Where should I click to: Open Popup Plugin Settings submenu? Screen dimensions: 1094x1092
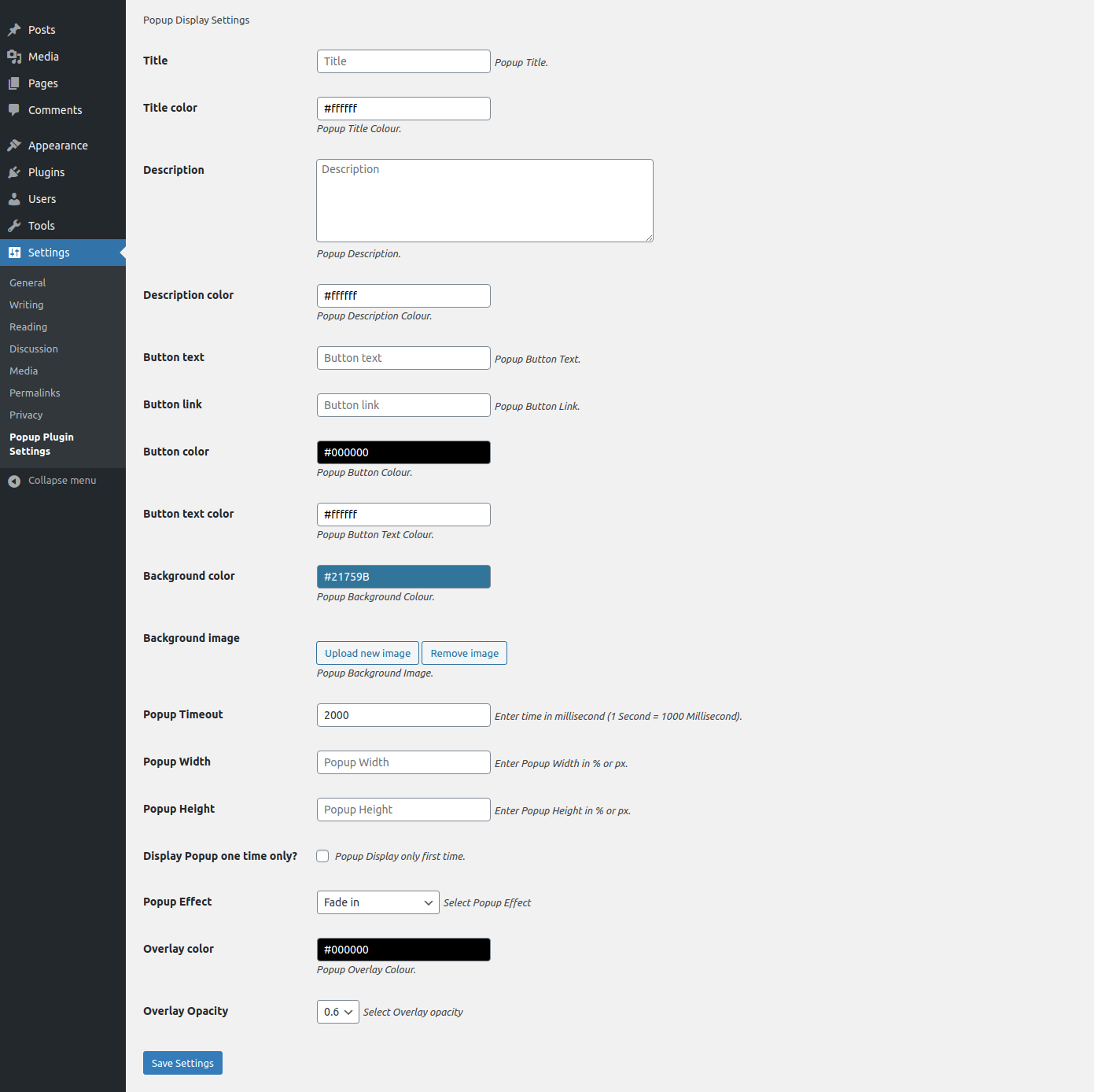(42, 444)
